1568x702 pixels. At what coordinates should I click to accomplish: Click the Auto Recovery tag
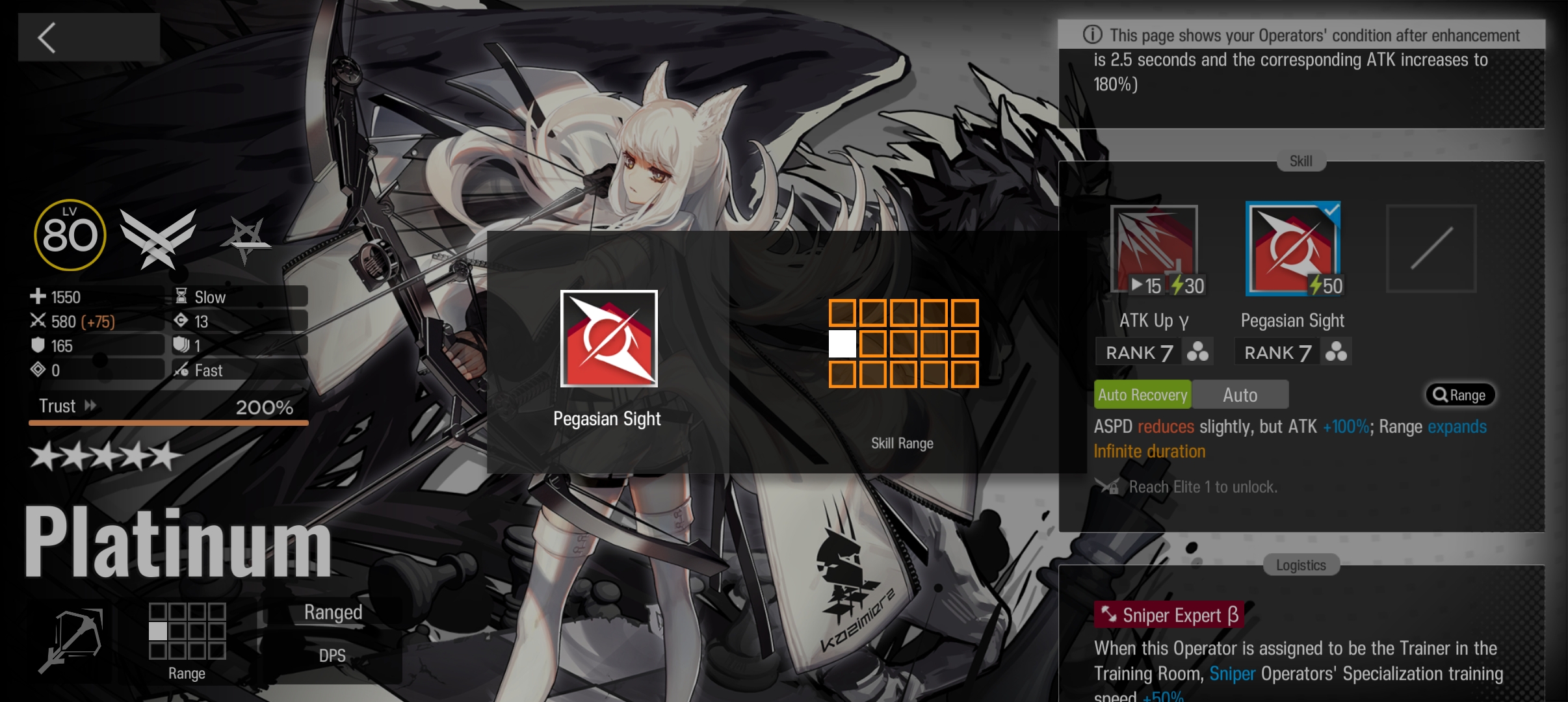[1142, 395]
